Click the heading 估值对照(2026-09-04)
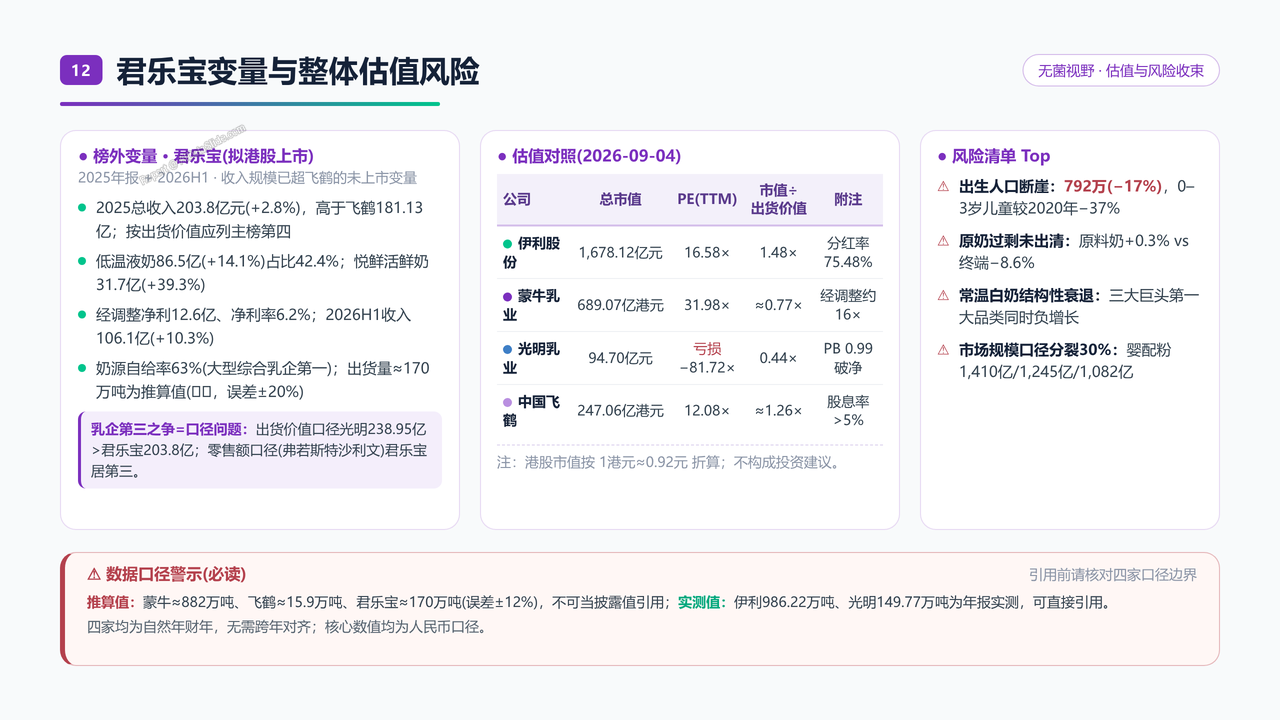This screenshot has height=720, width=1280. (596, 156)
